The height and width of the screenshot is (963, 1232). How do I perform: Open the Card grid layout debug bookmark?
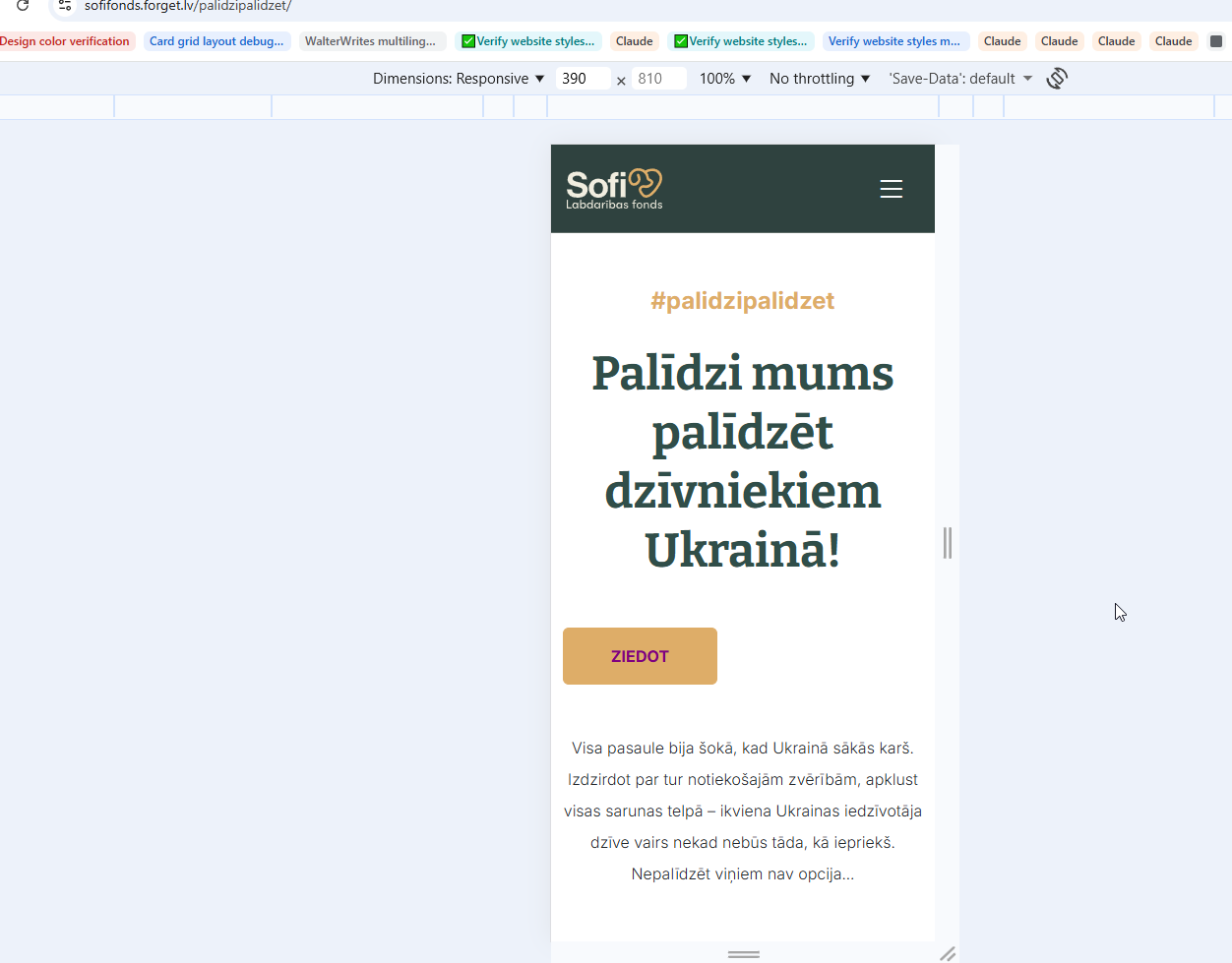coord(216,41)
